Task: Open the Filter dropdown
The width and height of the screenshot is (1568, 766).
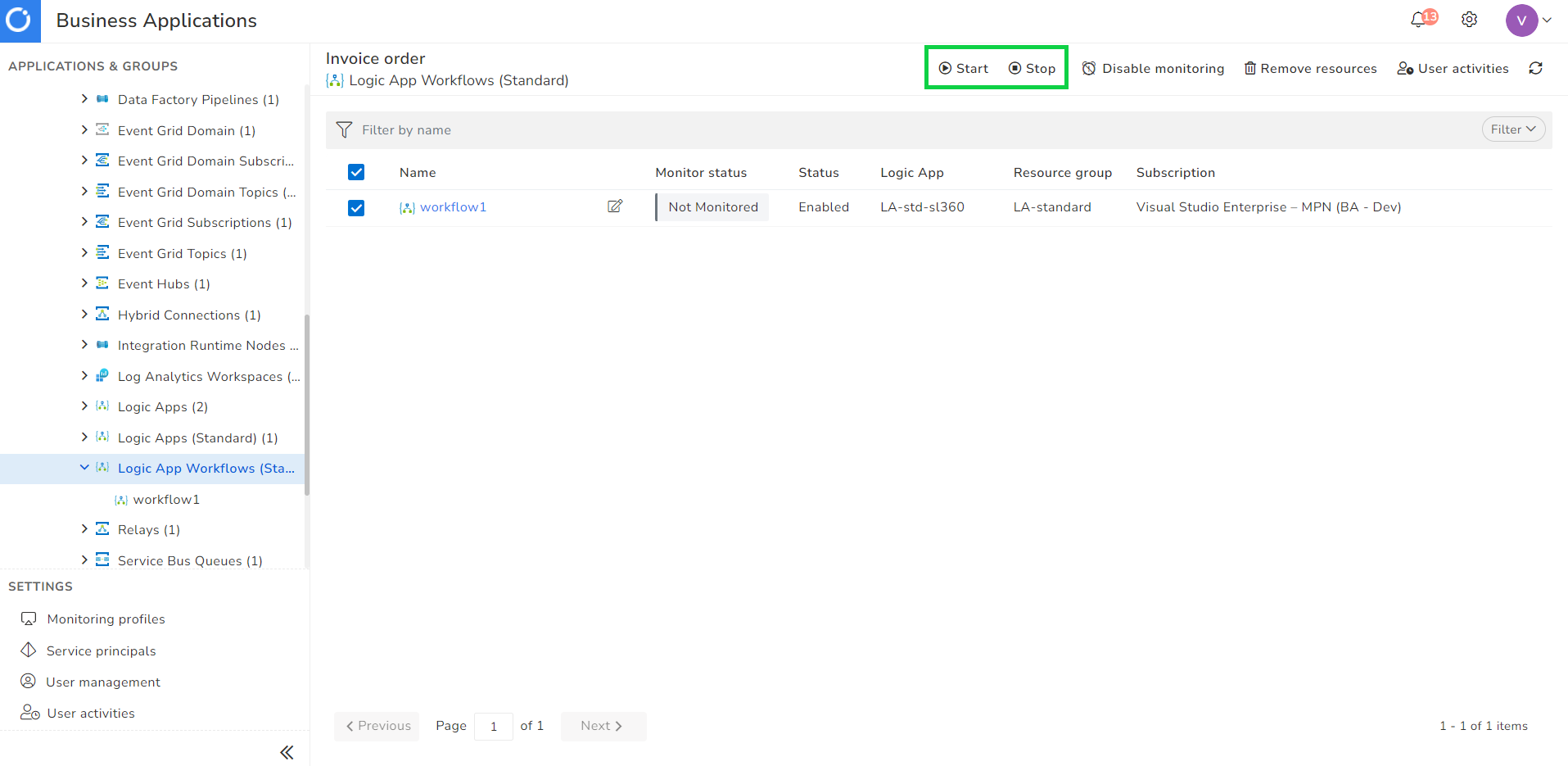Action: click(x=1513, y=129)
